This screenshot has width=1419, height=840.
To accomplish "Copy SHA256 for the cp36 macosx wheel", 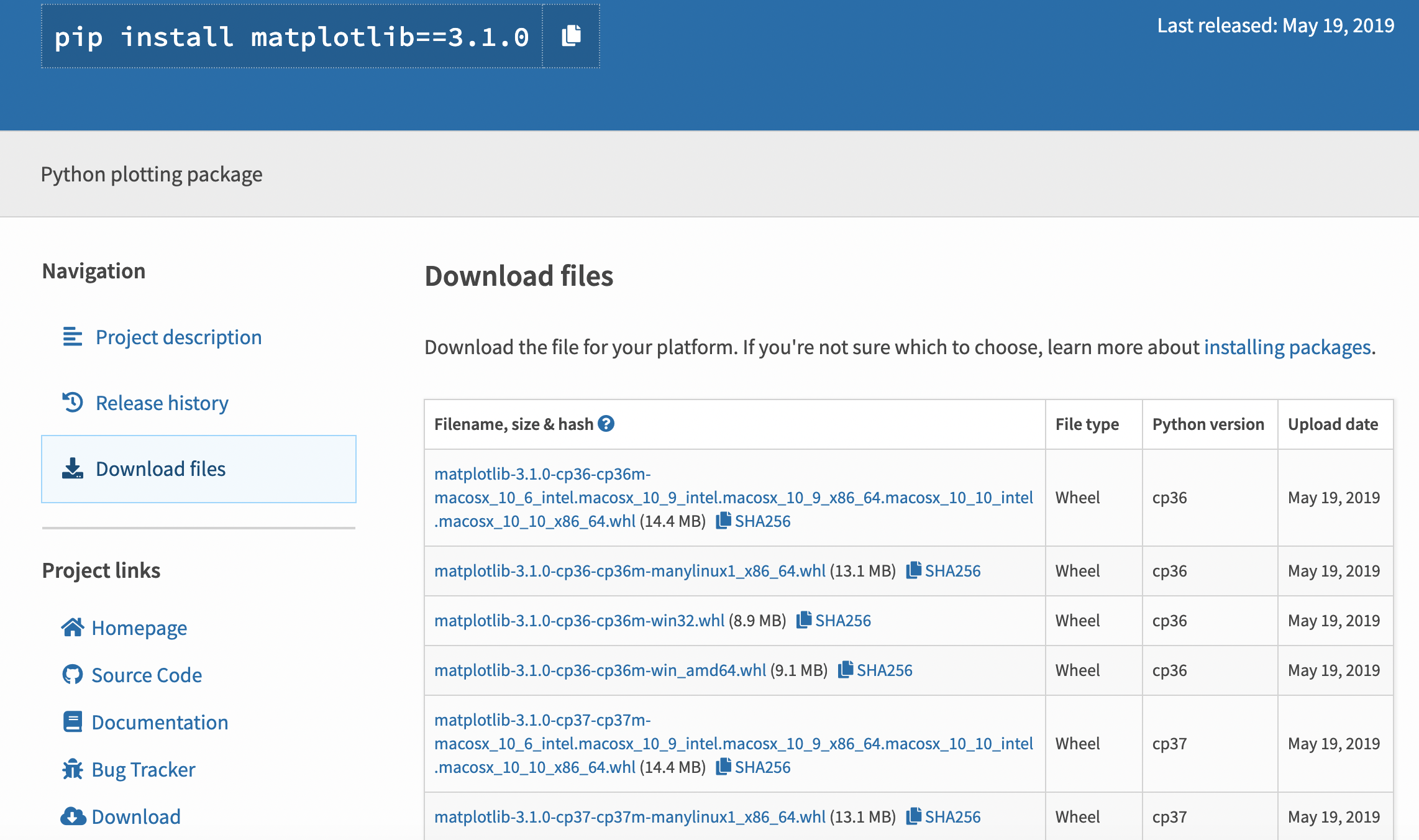I will pyautogui.click(x=754, y=521).
